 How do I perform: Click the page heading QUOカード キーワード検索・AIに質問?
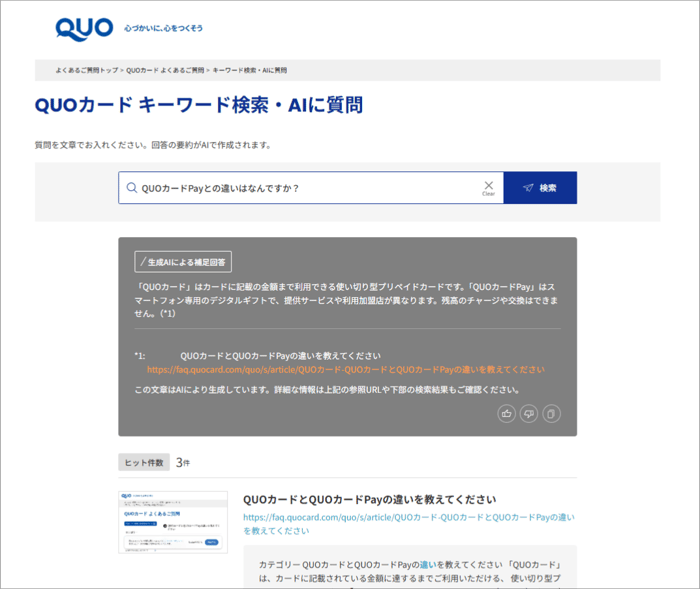[x=199, y=105]
